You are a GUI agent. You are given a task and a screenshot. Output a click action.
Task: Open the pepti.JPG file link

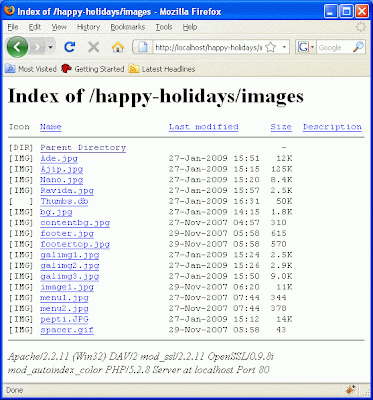pos(64,319)
